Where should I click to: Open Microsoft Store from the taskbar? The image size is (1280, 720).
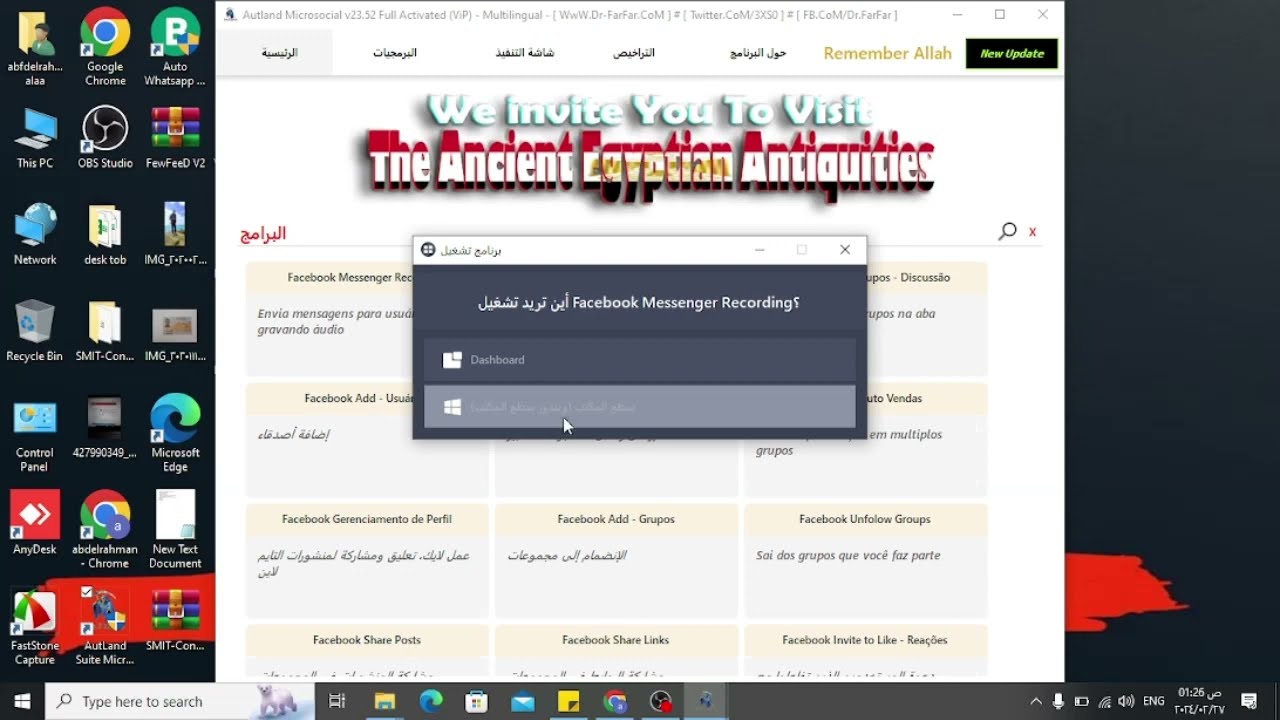click(477, 701)
